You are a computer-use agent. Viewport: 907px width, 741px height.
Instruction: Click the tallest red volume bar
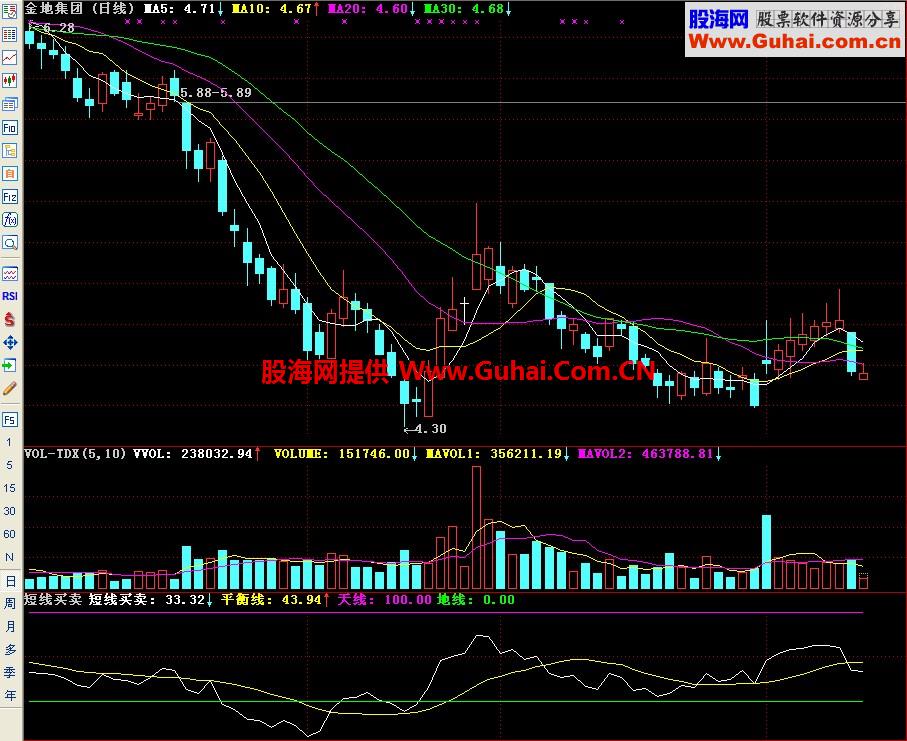[477, 528]
